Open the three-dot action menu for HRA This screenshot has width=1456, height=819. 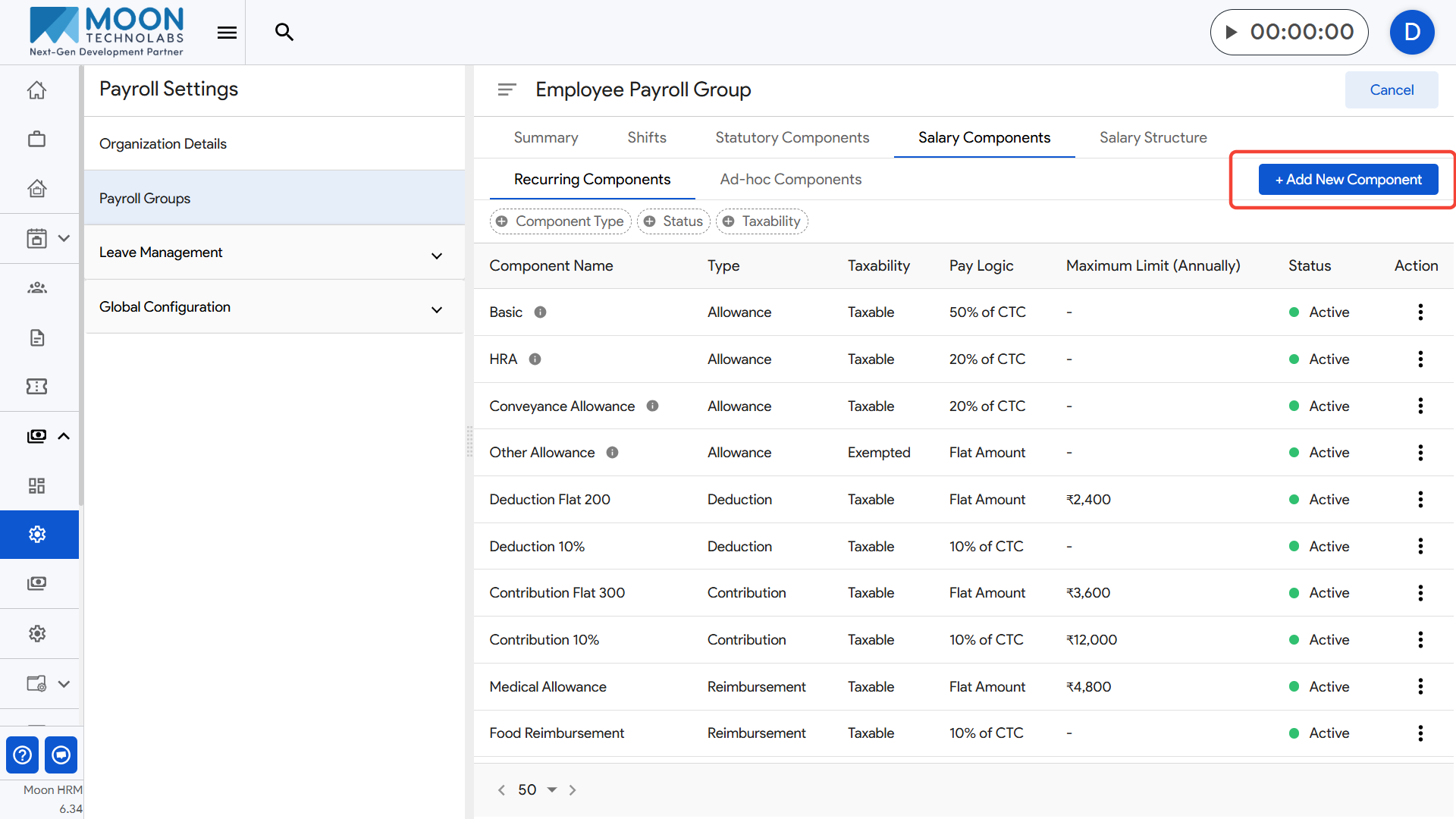(x=1420, y=359)
